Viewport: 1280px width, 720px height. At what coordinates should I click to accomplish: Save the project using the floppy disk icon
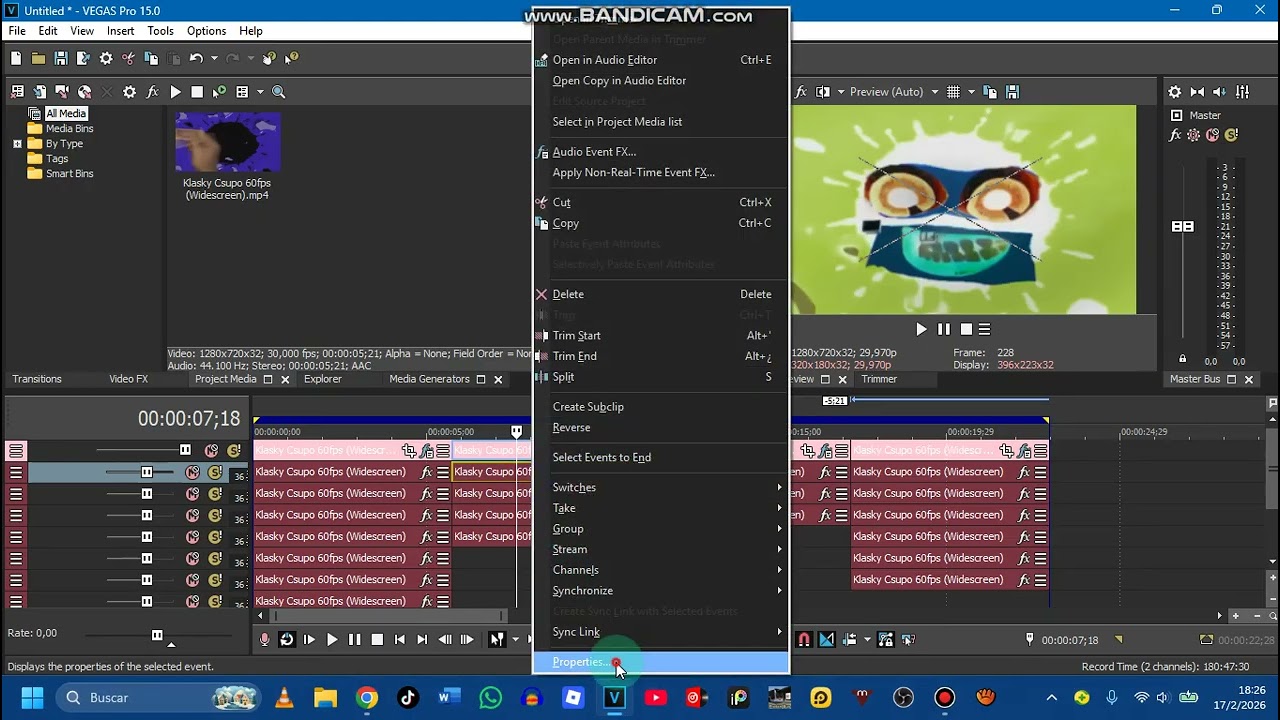(x=61, y=59)
